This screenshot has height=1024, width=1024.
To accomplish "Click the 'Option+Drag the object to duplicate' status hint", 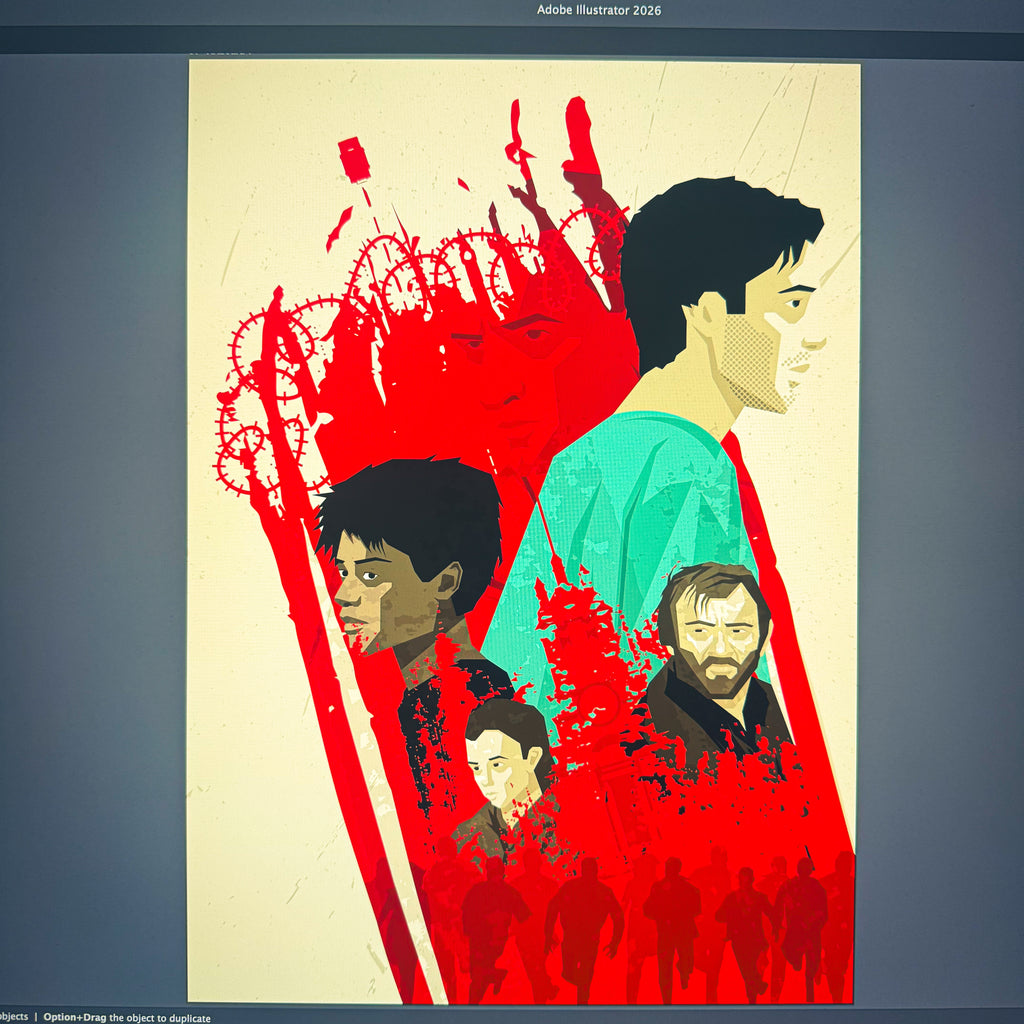I will [x=127, y=1017].
